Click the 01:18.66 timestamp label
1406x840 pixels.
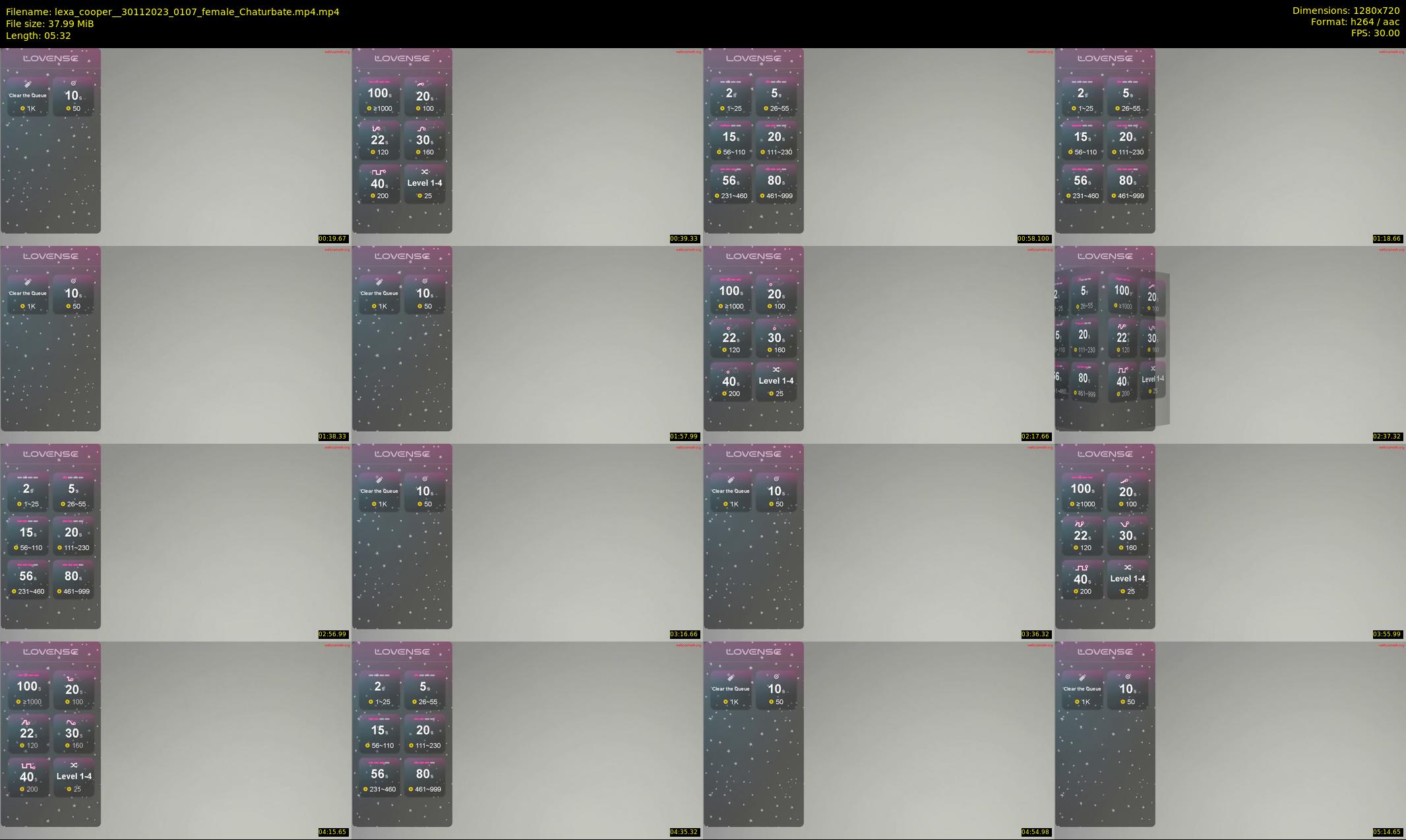coord(1387,239)
